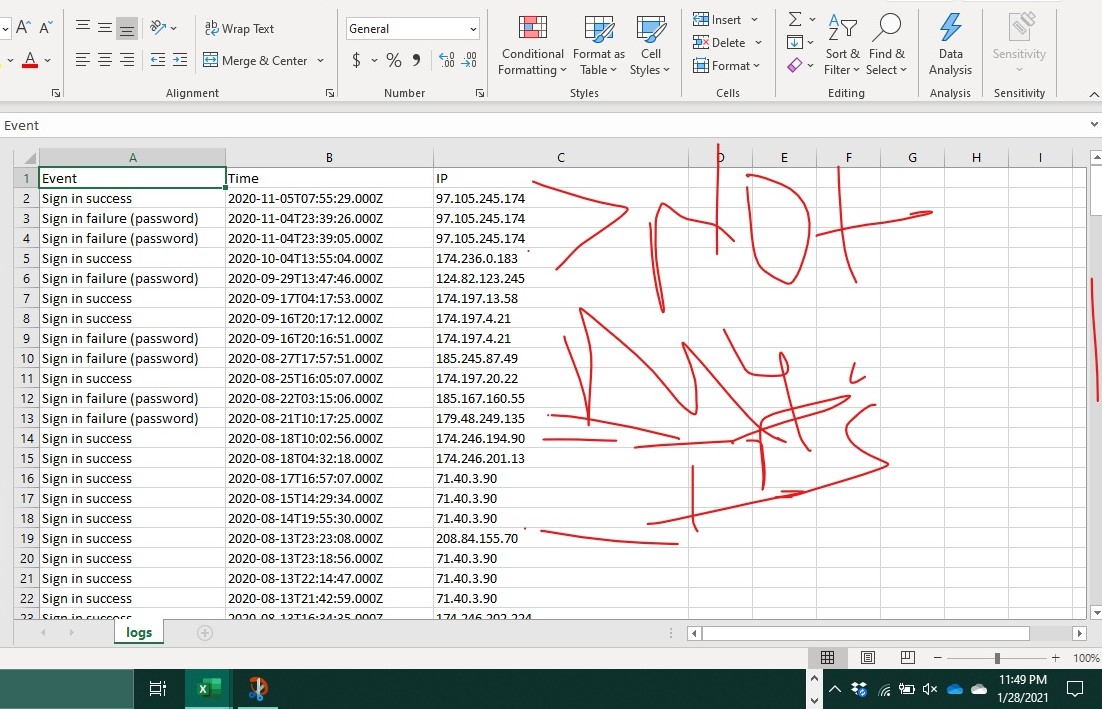The width and height of the screenshot is (1102, 709).
Task: Click the Clear eraser icon
Action: pos(795,66)
